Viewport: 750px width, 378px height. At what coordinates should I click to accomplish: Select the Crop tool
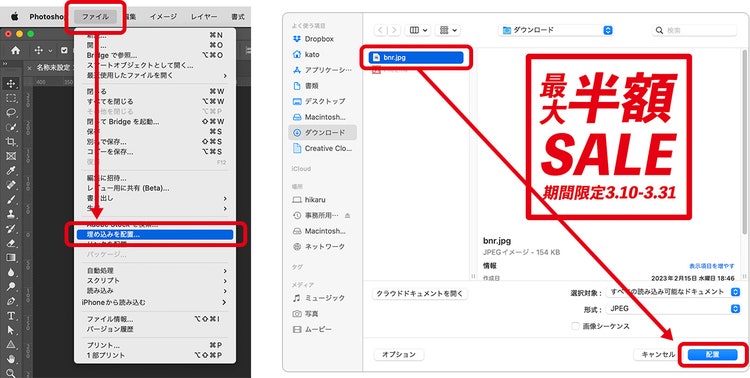click(x=11, y=142)
